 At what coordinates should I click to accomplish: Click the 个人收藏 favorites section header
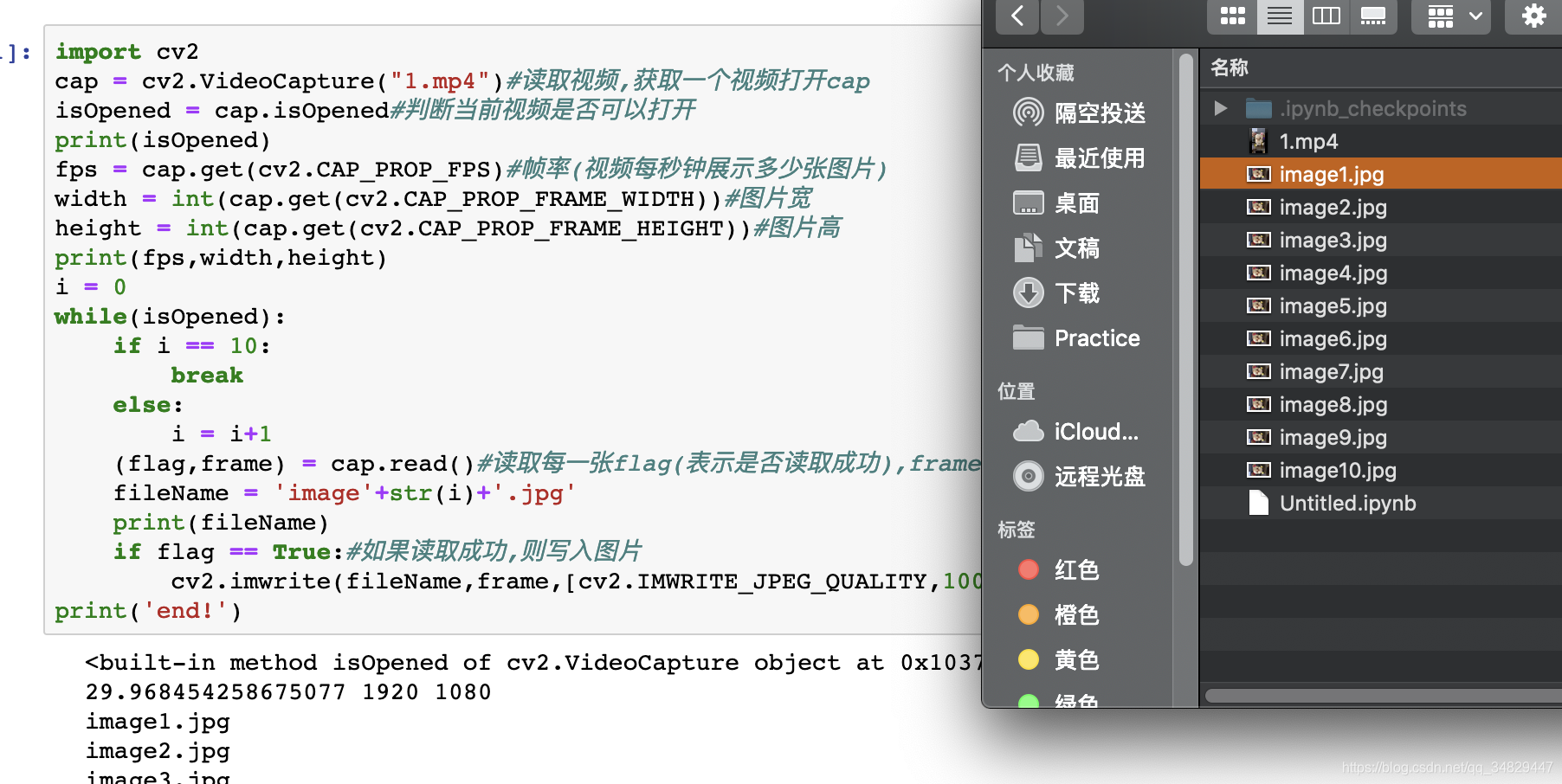tap(1036, 73)
